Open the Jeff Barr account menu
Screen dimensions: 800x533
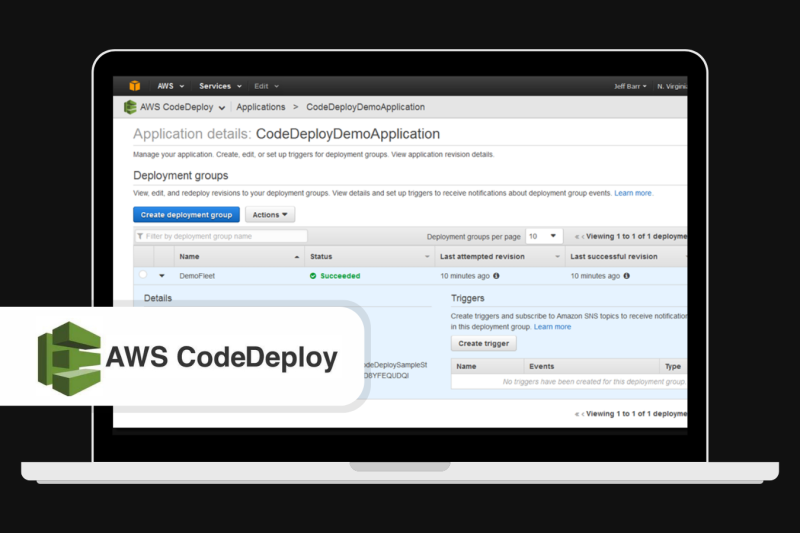pyautogui.click(x=630, y=86)
